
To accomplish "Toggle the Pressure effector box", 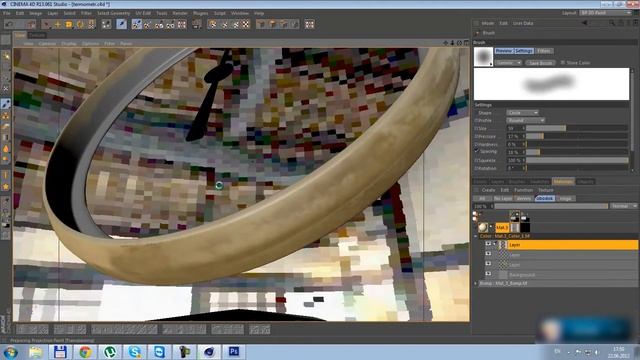I will [476, 136].
